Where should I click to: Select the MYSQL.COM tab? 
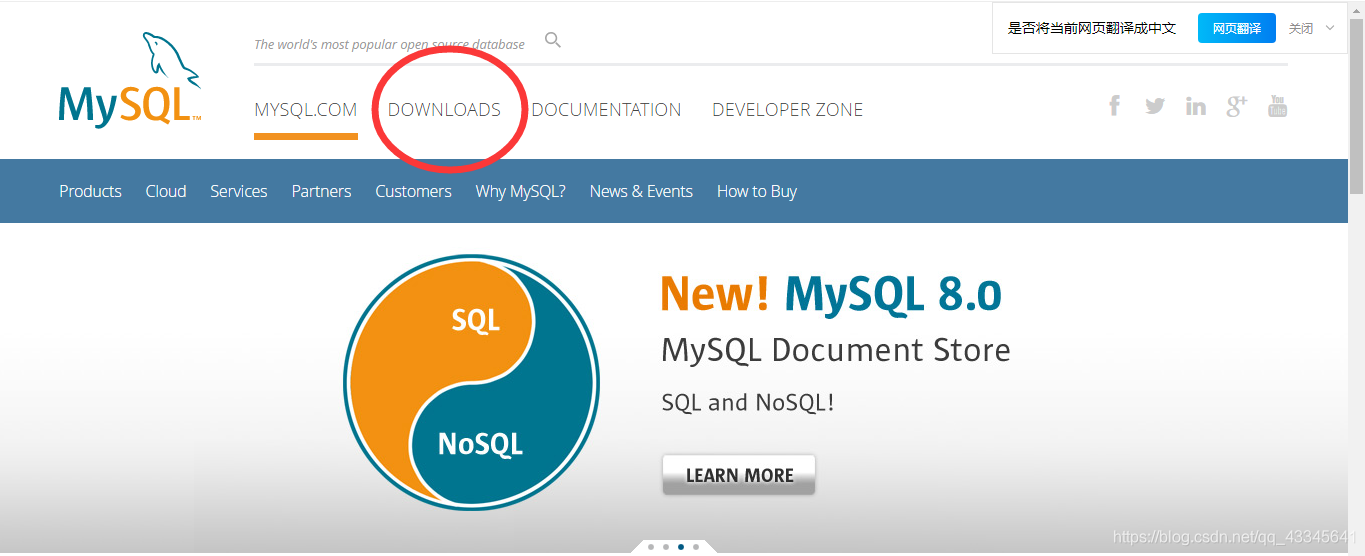pyautogui.click(x=306, y=110)
